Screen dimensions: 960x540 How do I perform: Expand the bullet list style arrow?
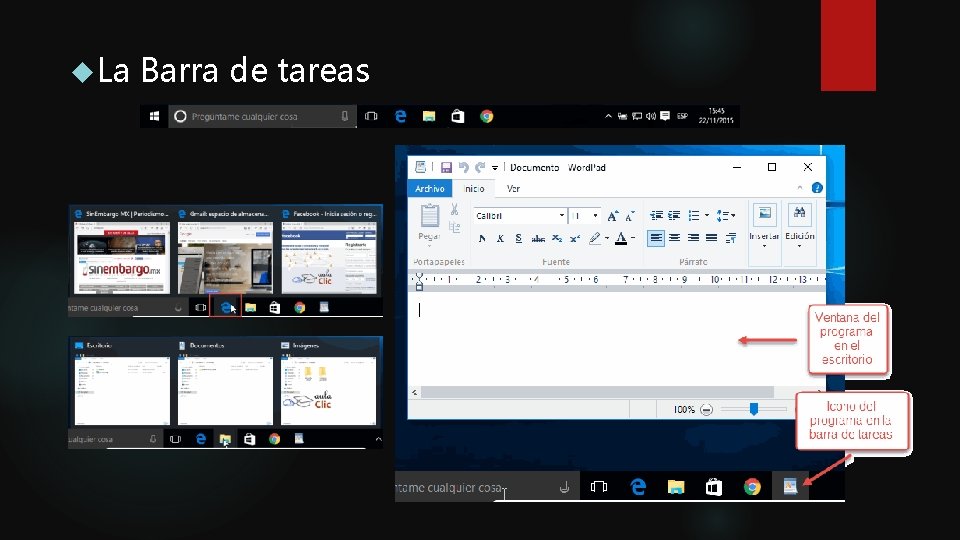coord(707,216)
